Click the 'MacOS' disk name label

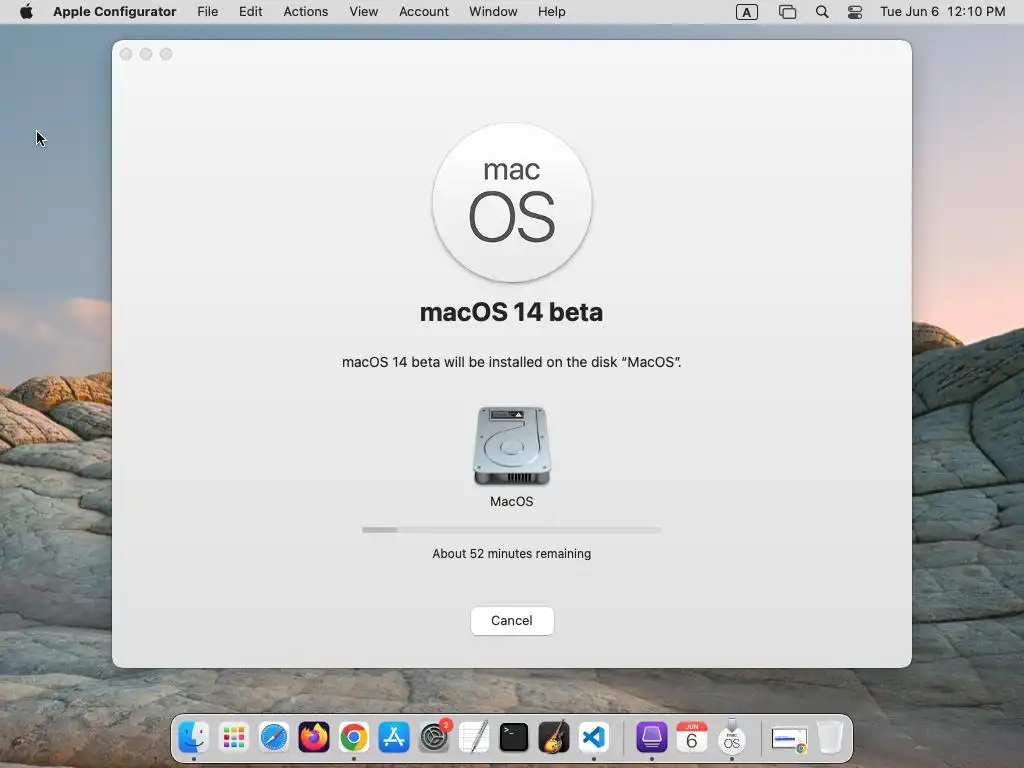(512, 502)
